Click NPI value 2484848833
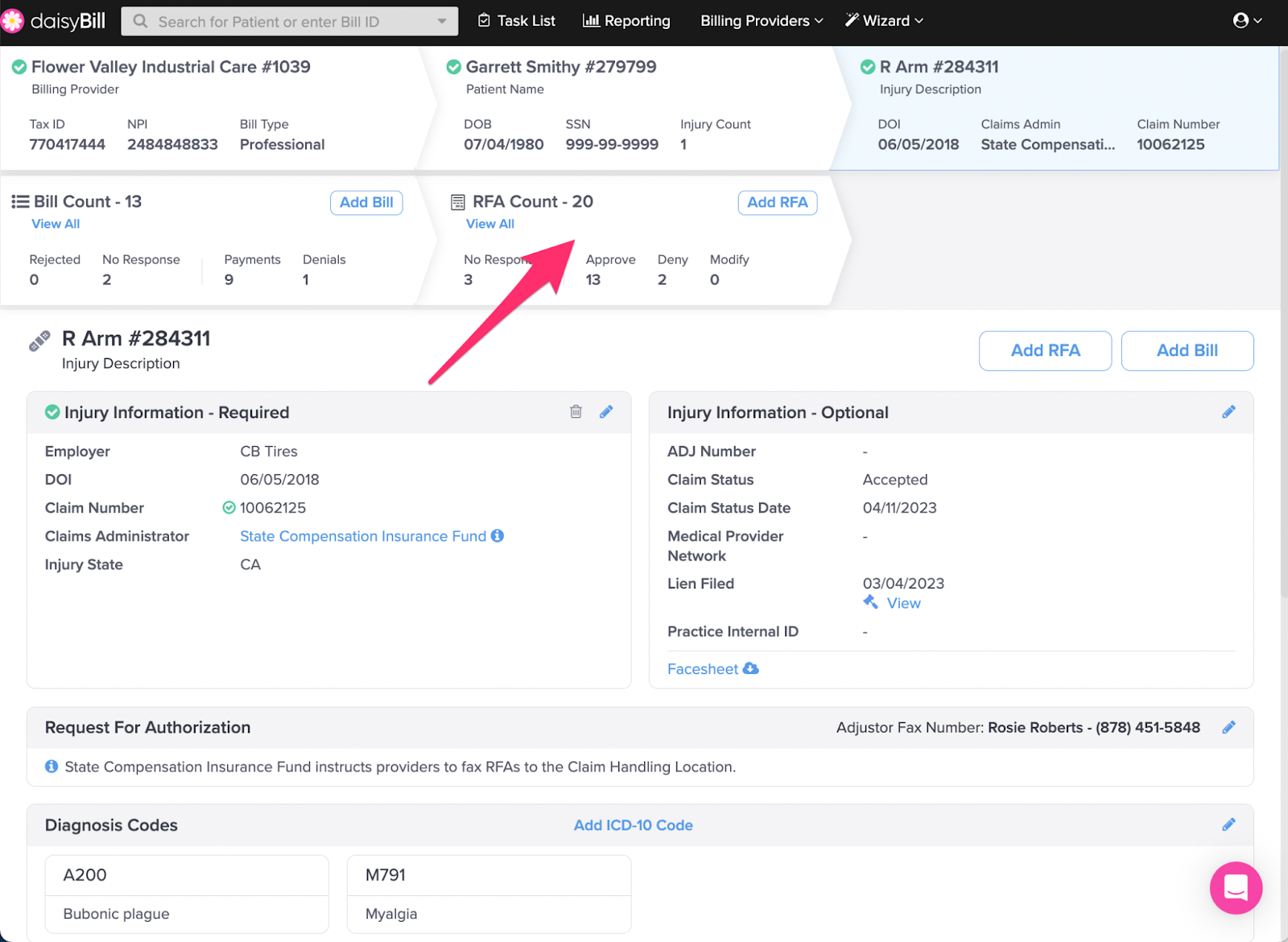The image size is (1288, 942). [x=172, y=144]
